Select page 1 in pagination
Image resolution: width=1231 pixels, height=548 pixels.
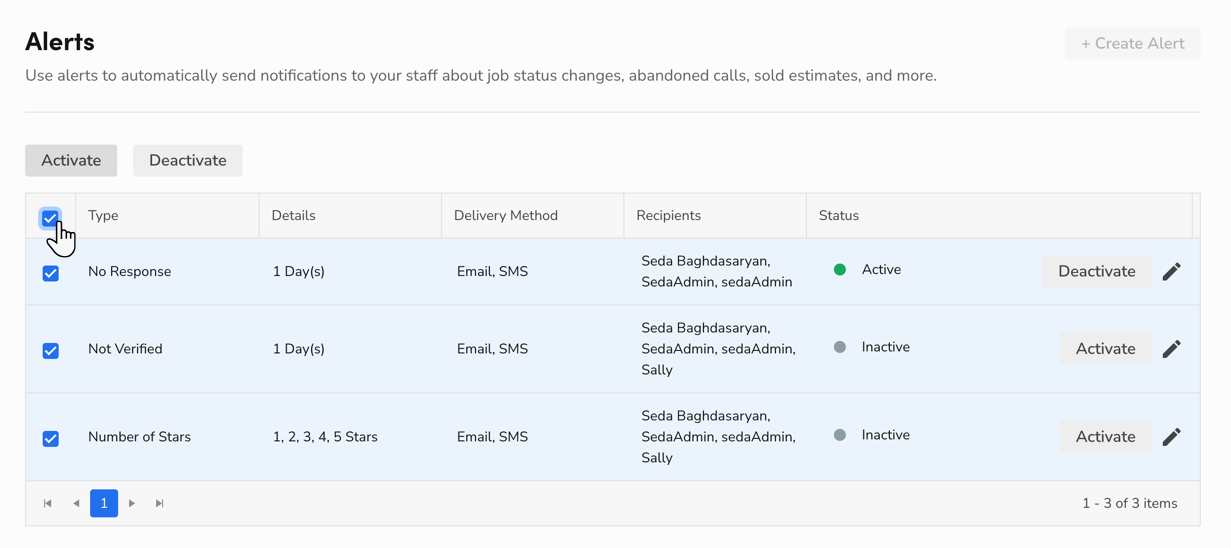click(104, 503)
